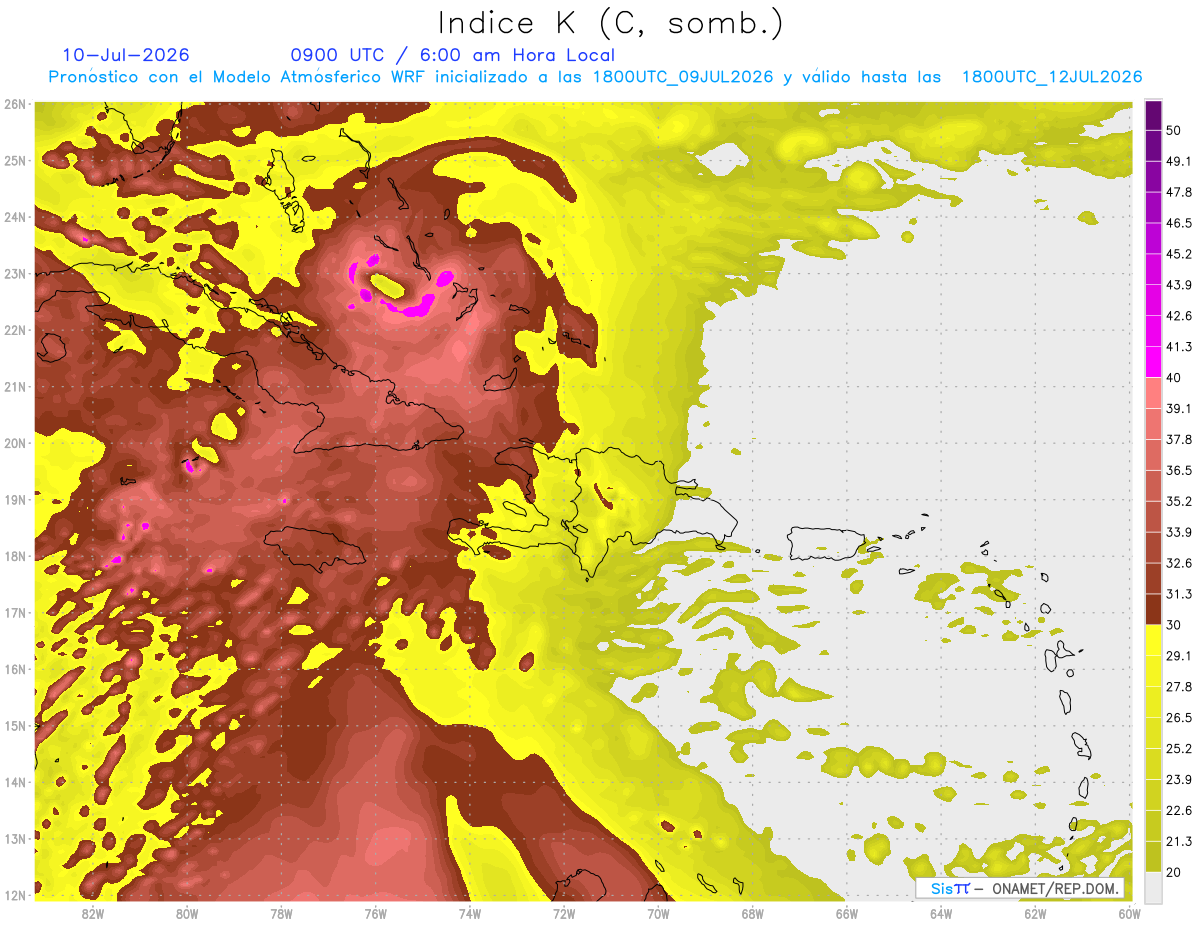Click the 26.5 value on the color scale
1200x927 pixels.
(1179, 718)
